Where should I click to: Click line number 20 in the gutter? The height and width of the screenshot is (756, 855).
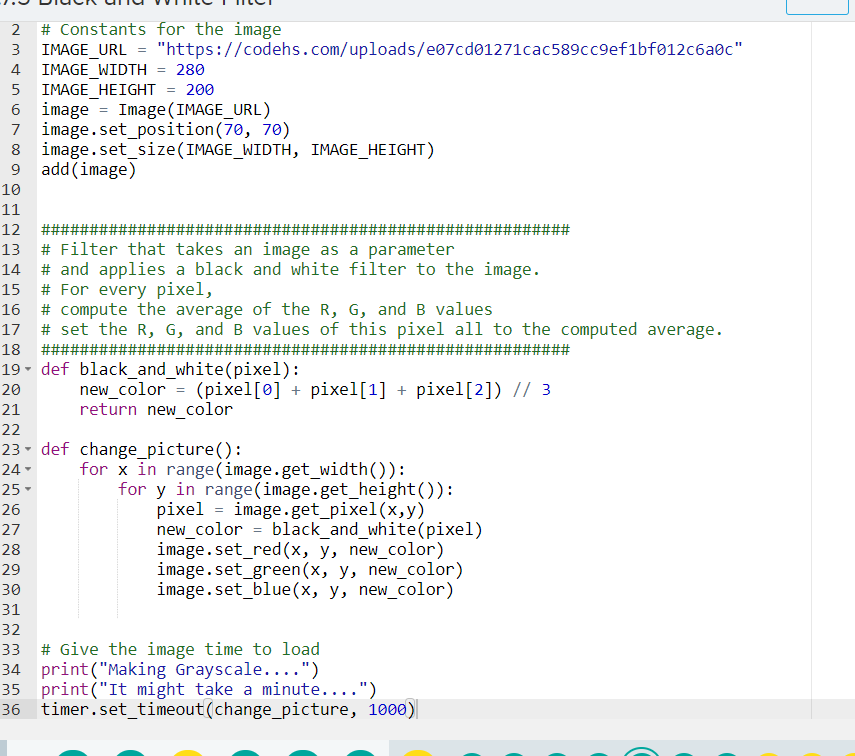(15, 389)
